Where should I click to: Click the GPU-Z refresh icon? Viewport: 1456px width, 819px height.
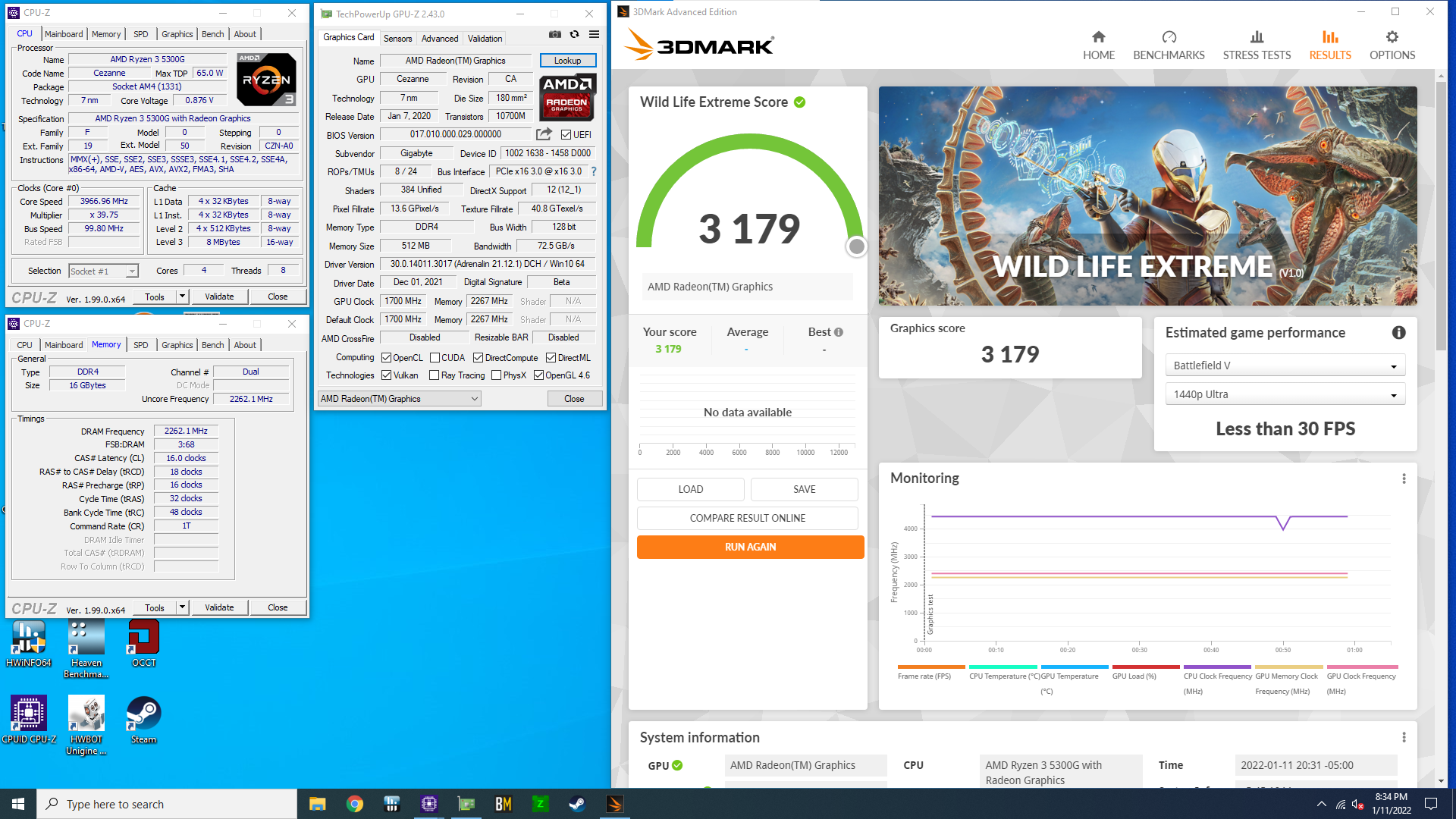pos(574,35)
